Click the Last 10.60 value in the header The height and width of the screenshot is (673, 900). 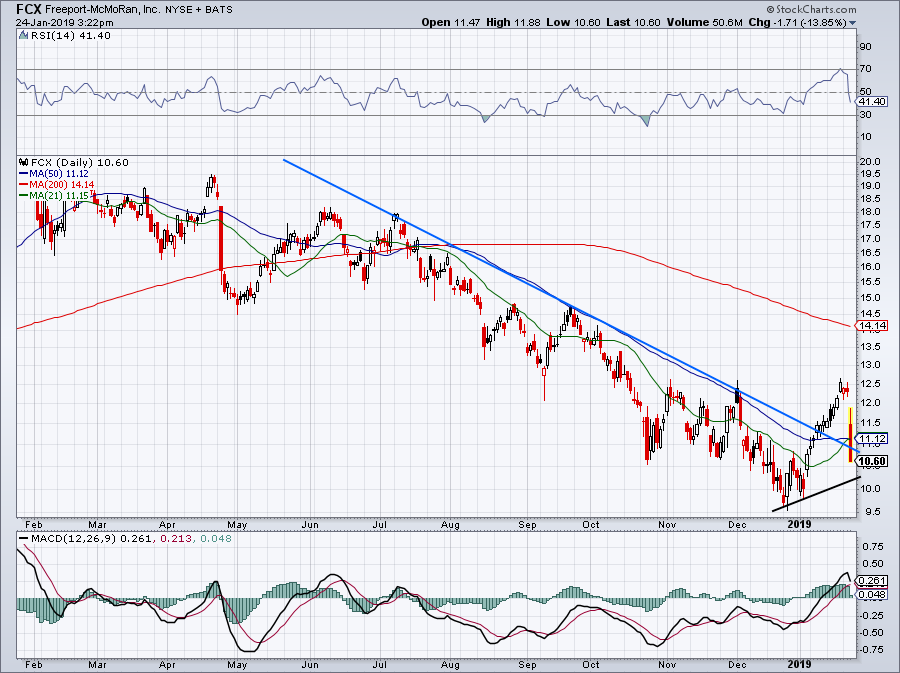[x=634, y=22]
